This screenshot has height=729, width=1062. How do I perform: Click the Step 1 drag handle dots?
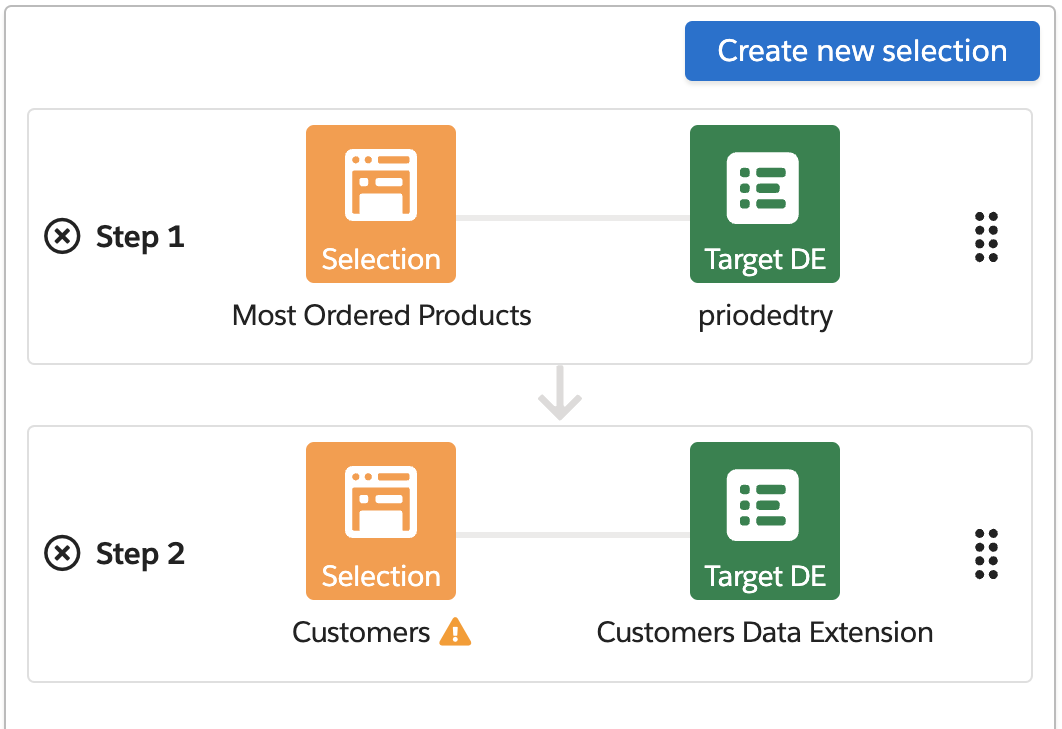pyautogui.click(x=986, y=237)
